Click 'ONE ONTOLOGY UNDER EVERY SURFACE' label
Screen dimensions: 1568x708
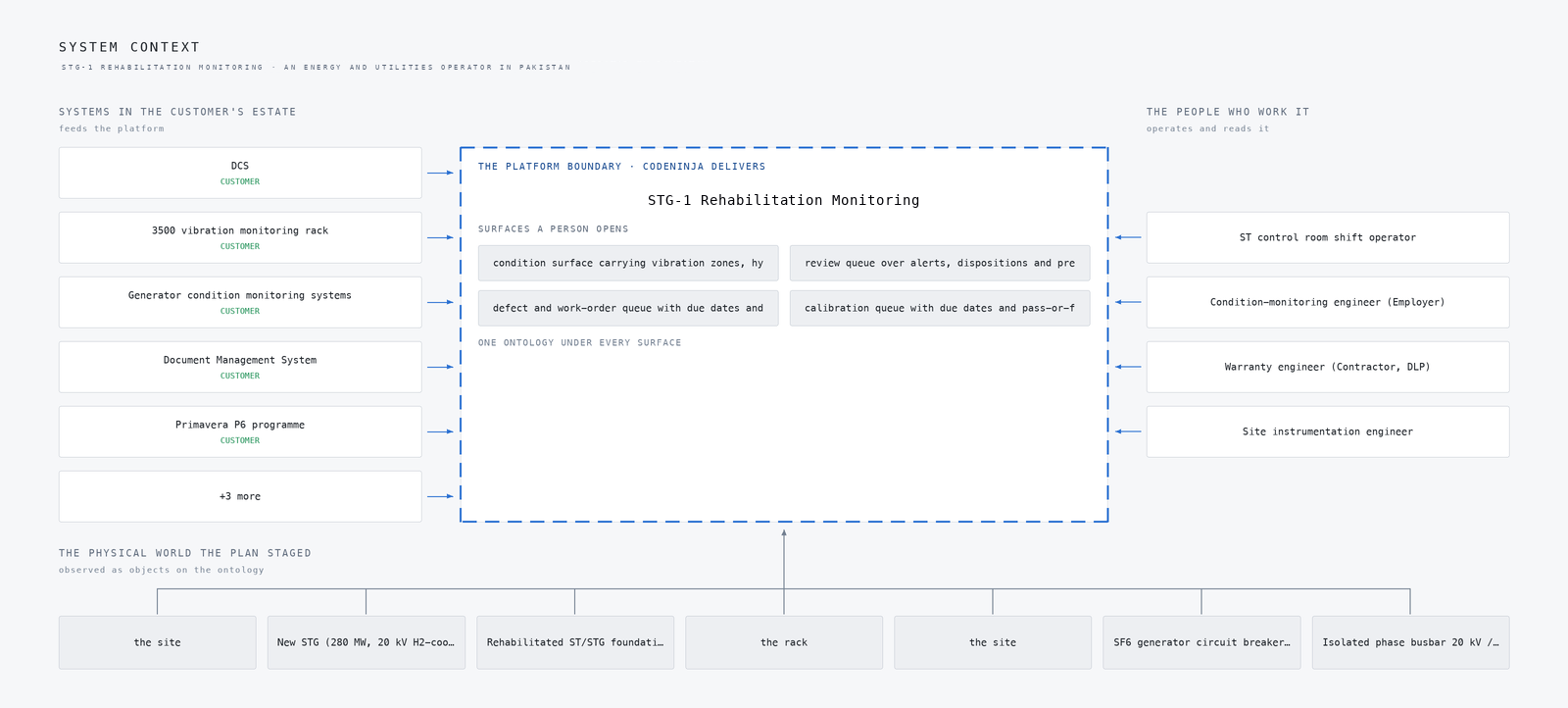[579, 343]
